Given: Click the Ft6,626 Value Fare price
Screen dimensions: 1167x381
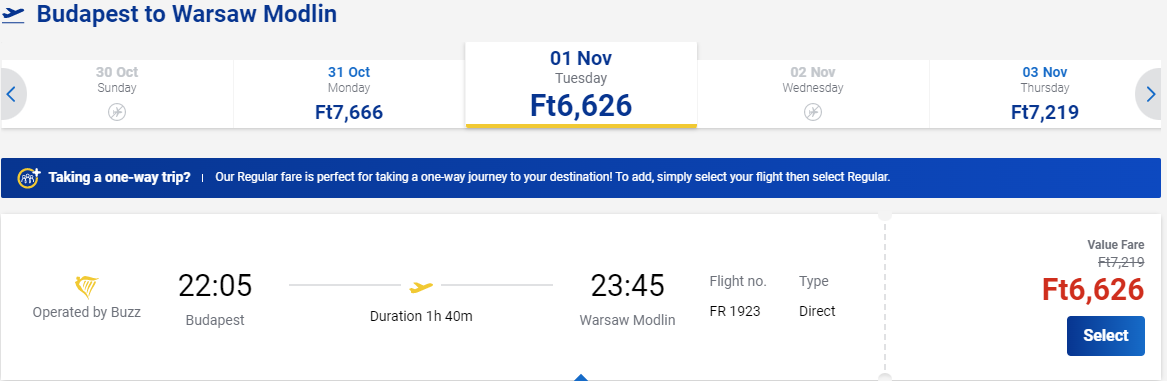Looking at the screenshot, I should [x=1093, y=290].
